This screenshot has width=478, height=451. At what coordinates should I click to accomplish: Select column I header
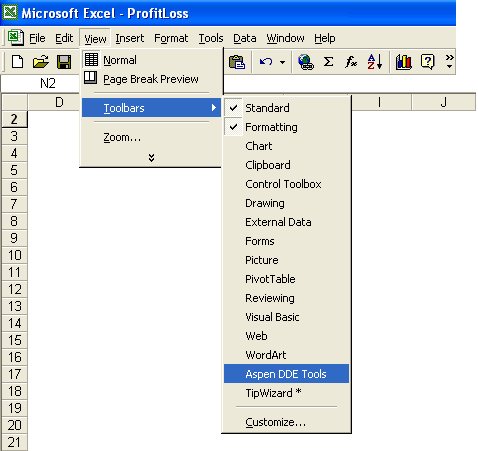pyautogui.click(x=381, y=102)
